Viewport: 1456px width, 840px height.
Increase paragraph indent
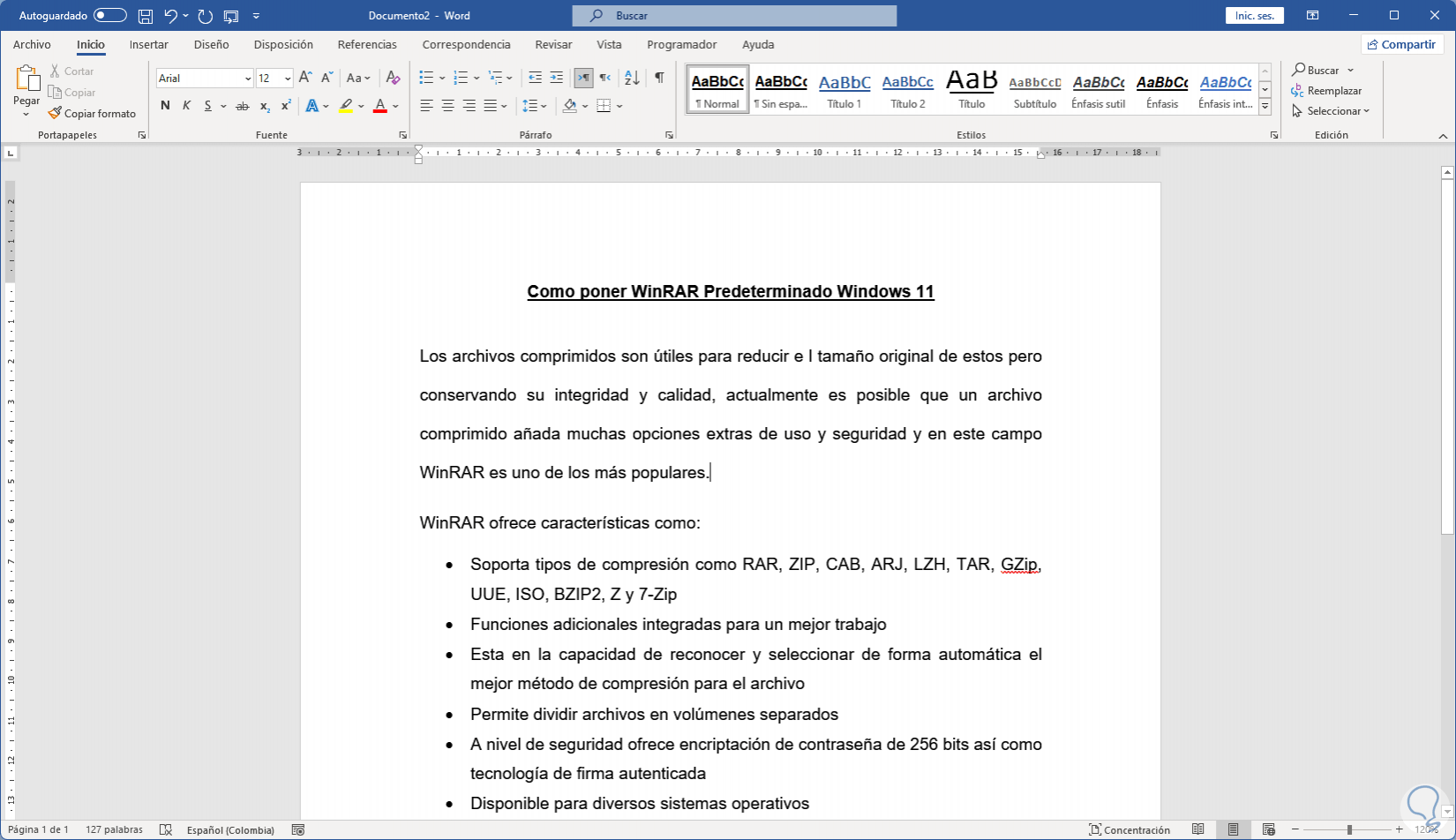pos(556,78)
